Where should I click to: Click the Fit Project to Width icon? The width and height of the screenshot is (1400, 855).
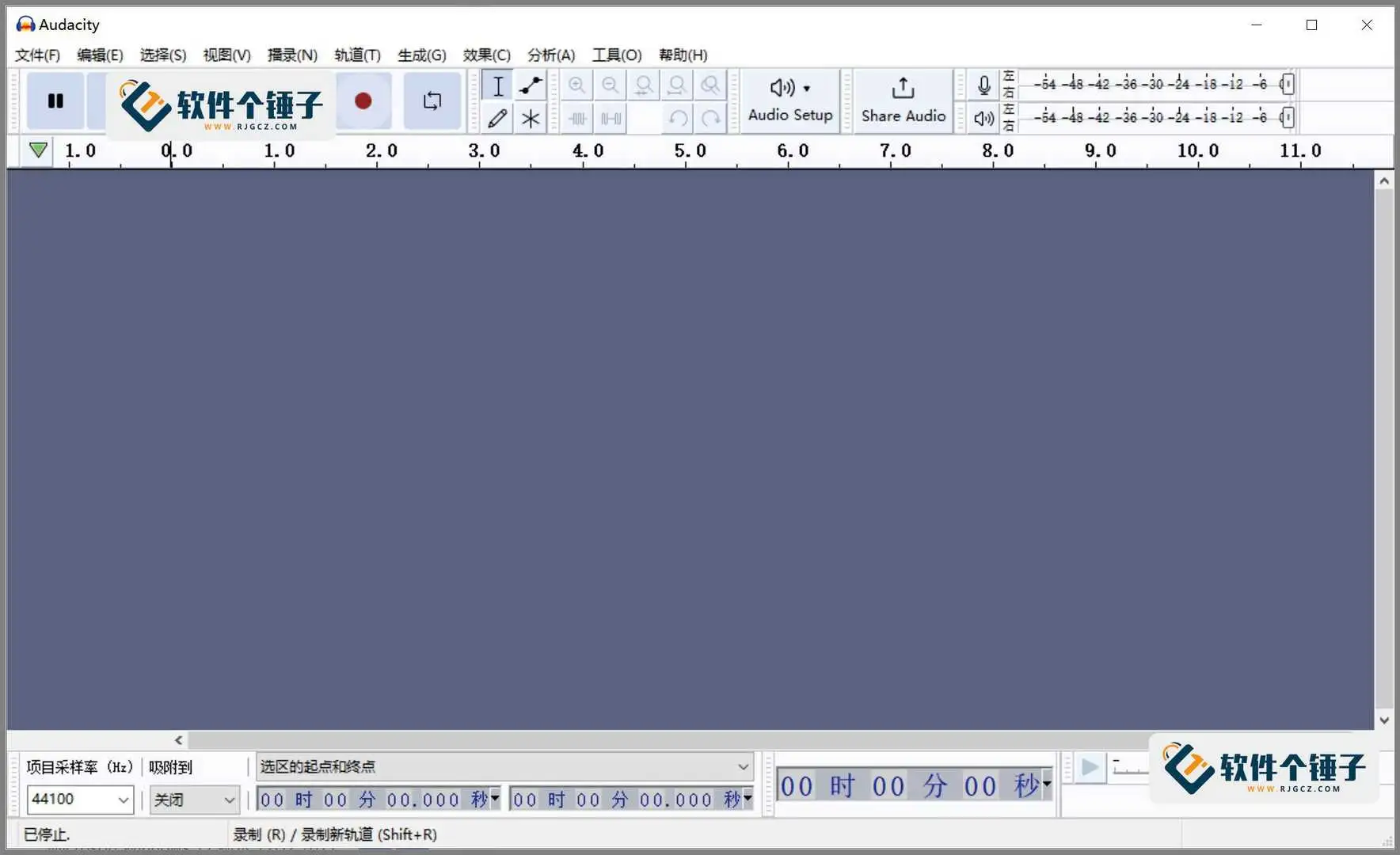677,85
